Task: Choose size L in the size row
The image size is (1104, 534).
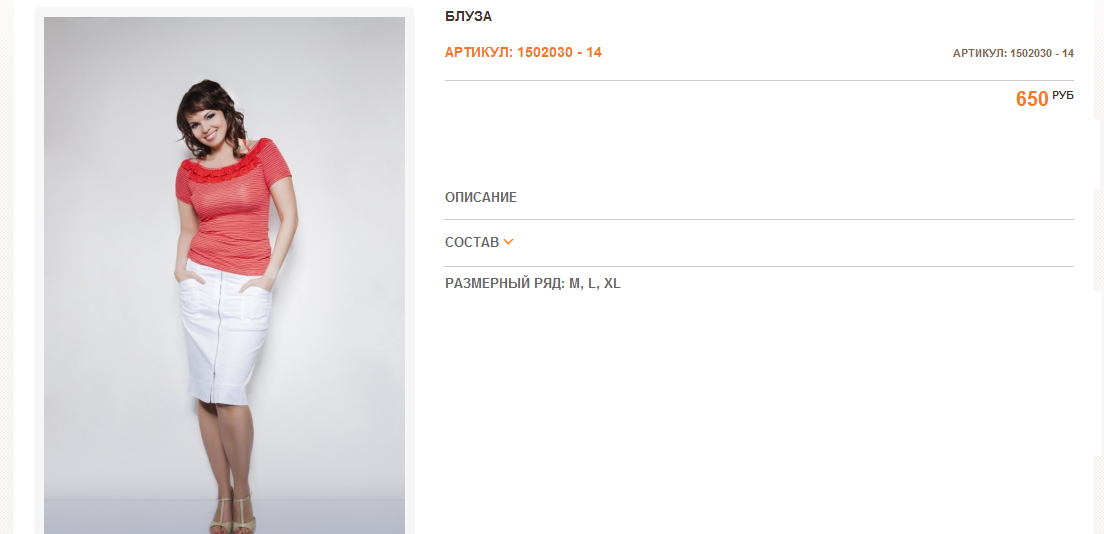Action: pyautogui.click(x=592, y=284)
